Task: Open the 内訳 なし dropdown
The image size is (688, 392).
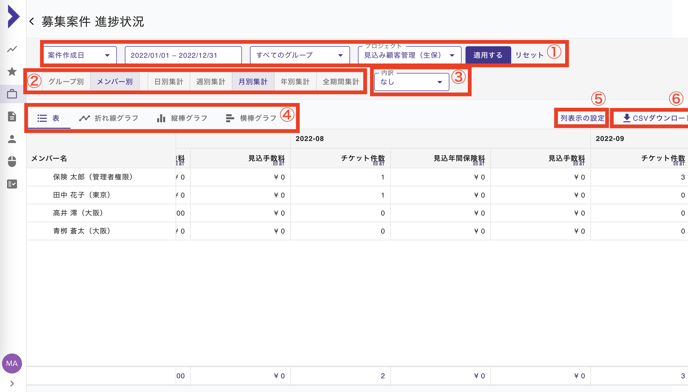Action: tap(412, 82)
